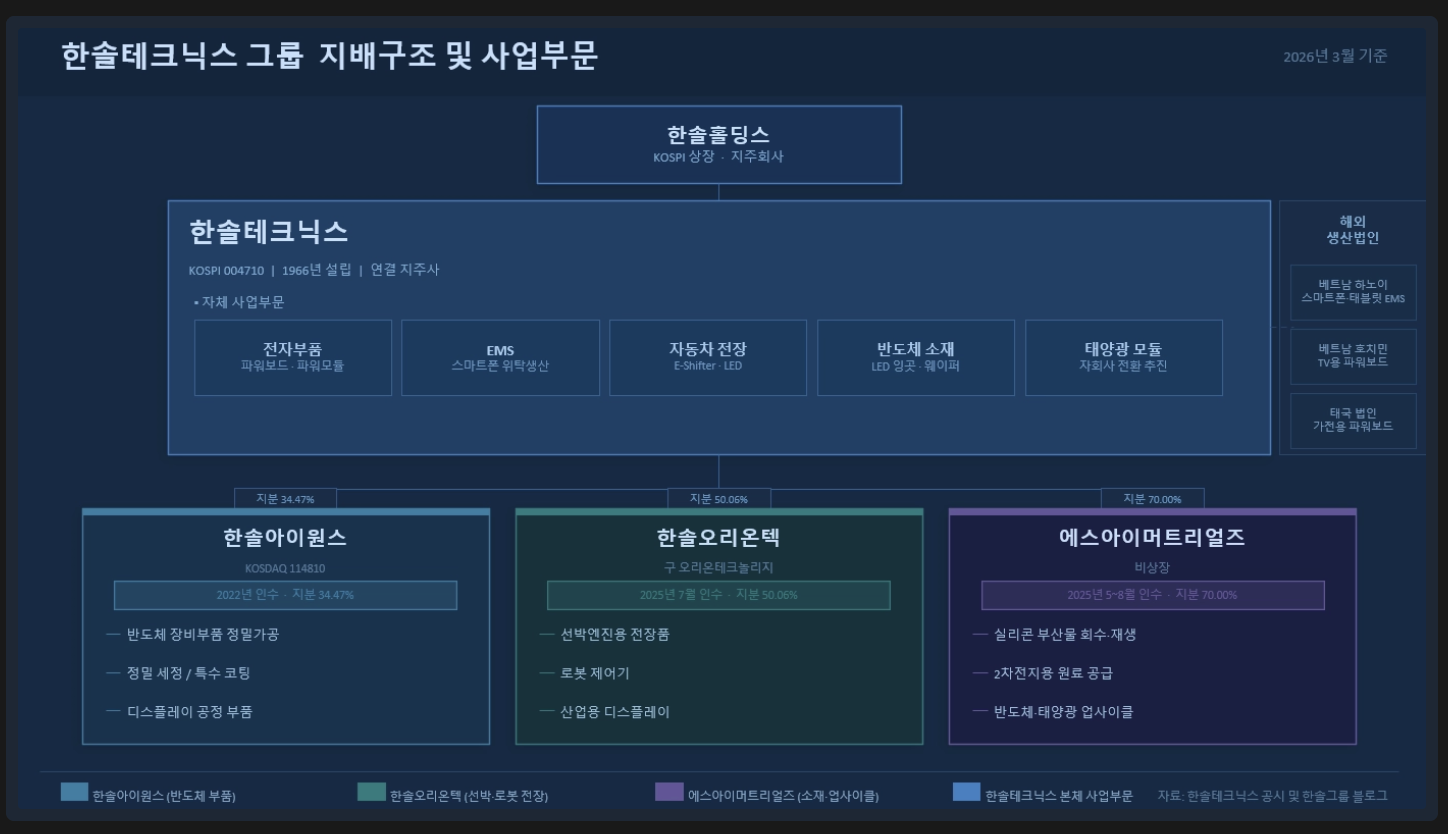Click the 한솔아이원스 card heading
1448x834 pixels.
[285, 538]
